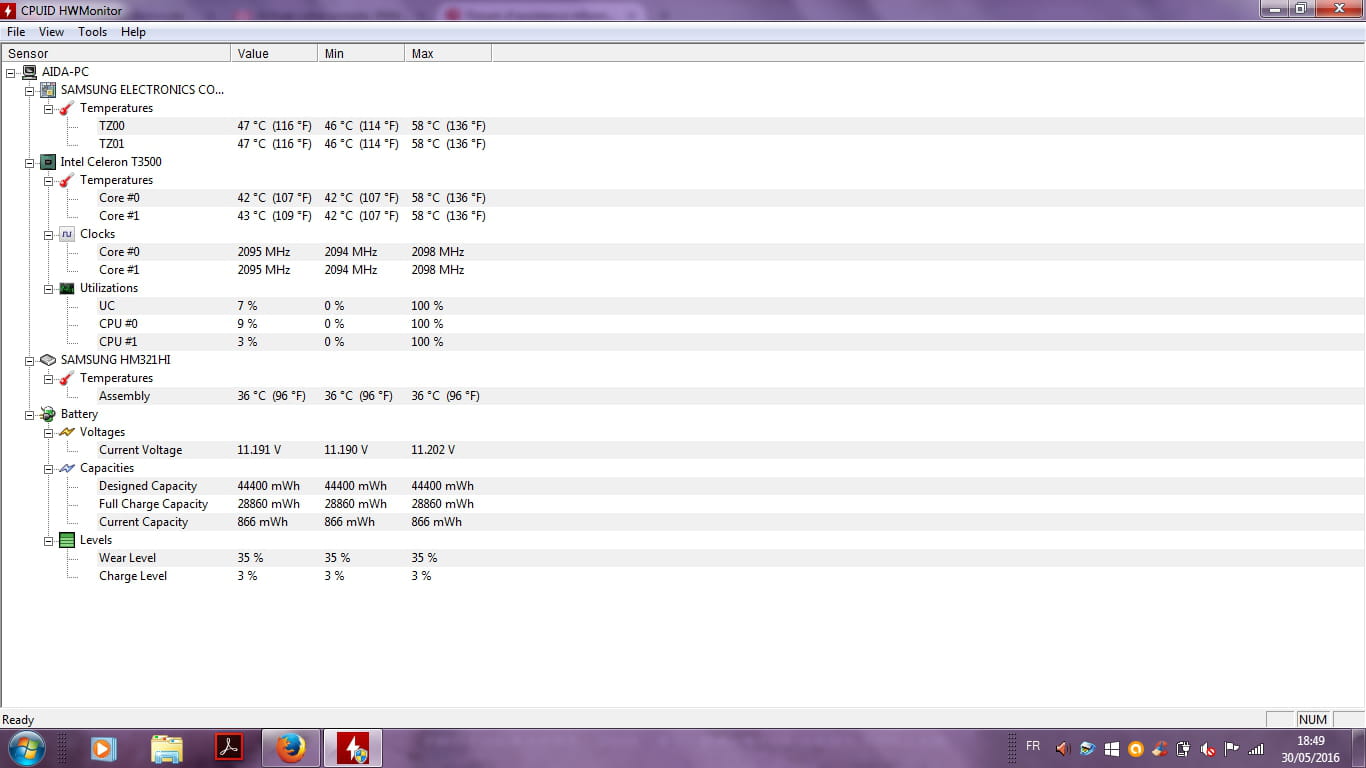Click the orange Avast tray icon
Viewport: 1366px width, 768px height.
click(1135, 748)
